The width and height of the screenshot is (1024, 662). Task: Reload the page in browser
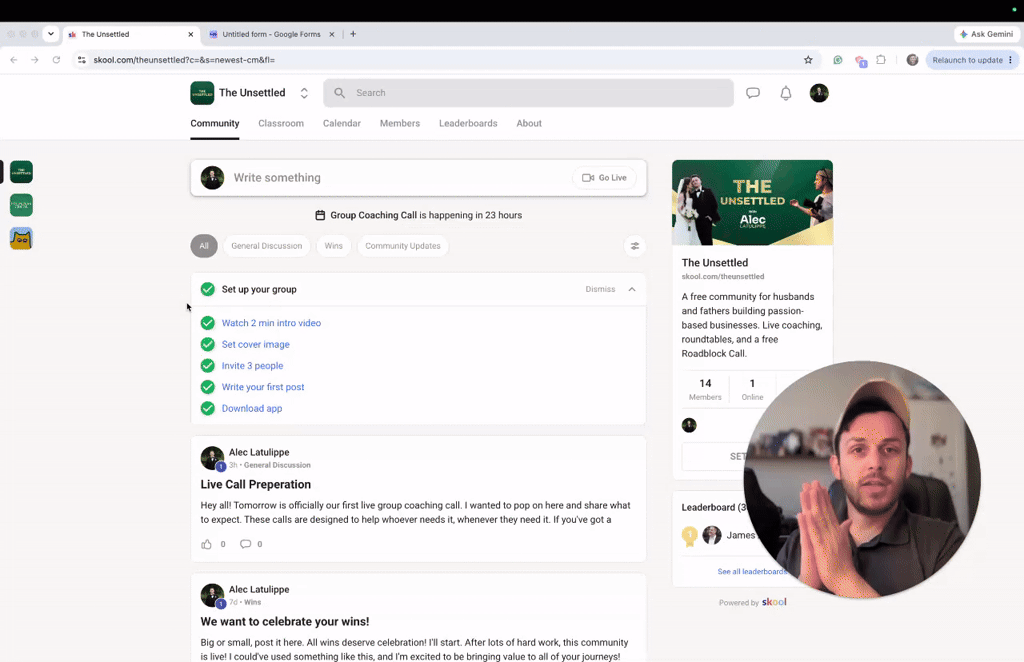tap(56, 60)
